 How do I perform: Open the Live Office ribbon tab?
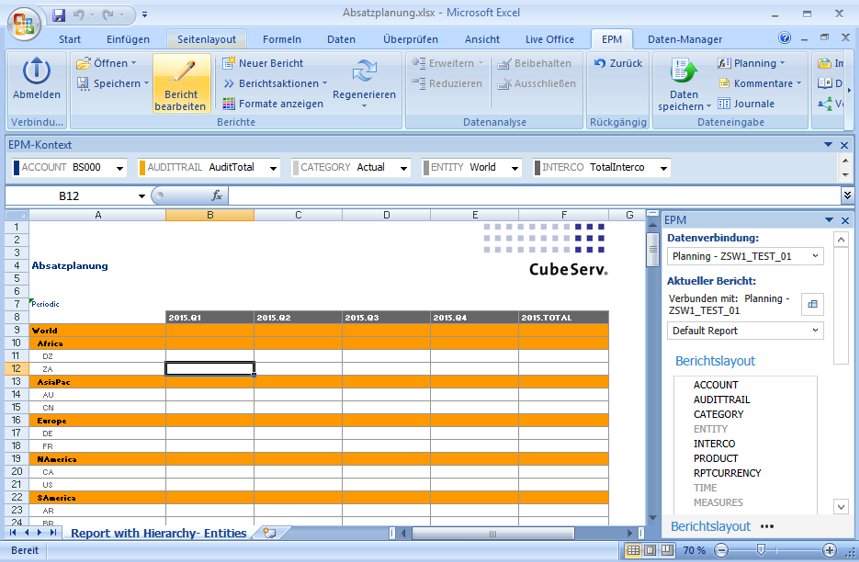(x=549, y=39)
